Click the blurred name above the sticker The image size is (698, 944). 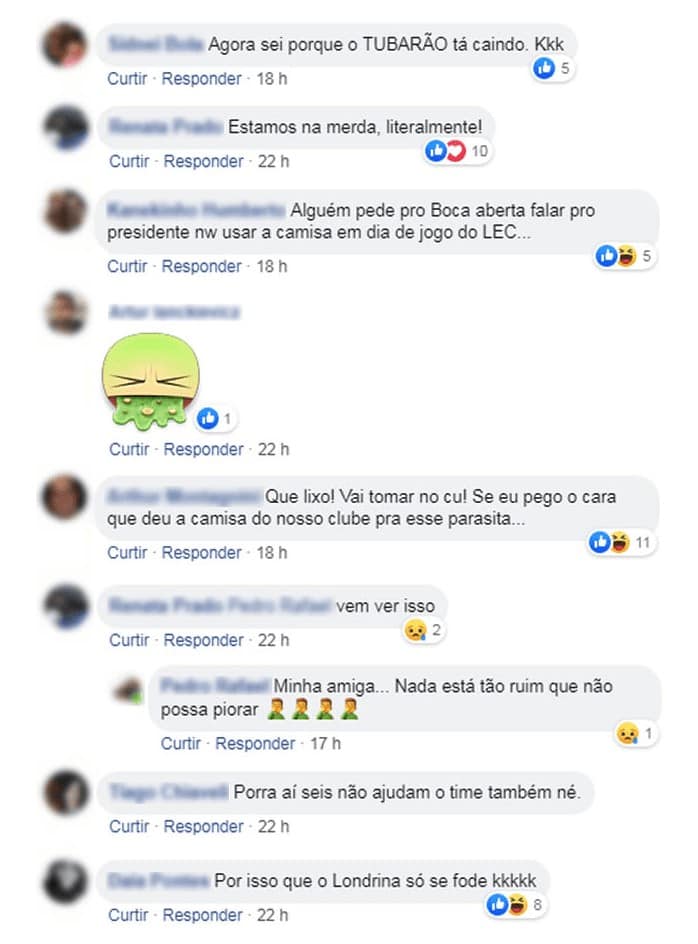(x=175, y=312)
